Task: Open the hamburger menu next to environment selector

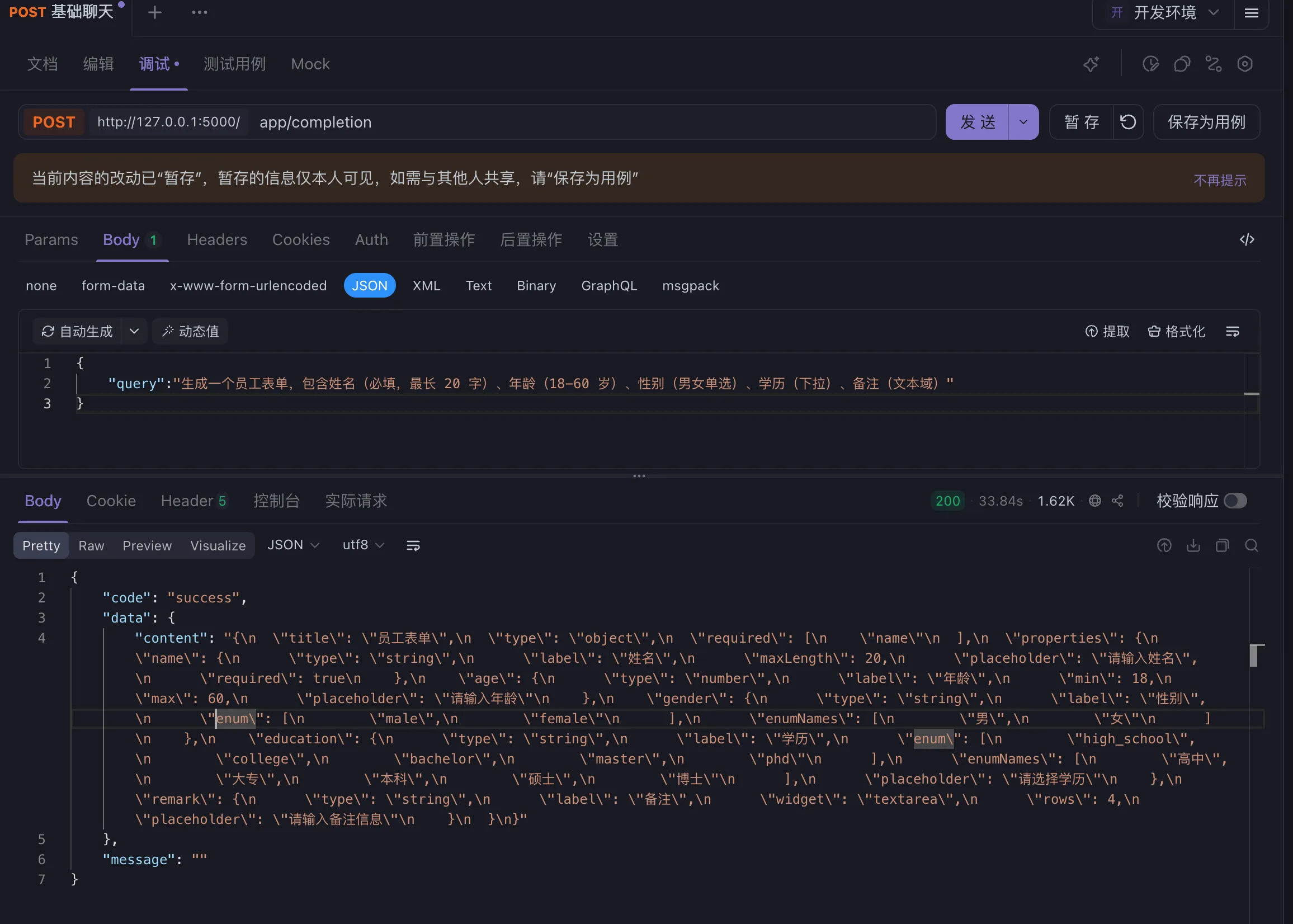Action: (x=1251, y=12)
